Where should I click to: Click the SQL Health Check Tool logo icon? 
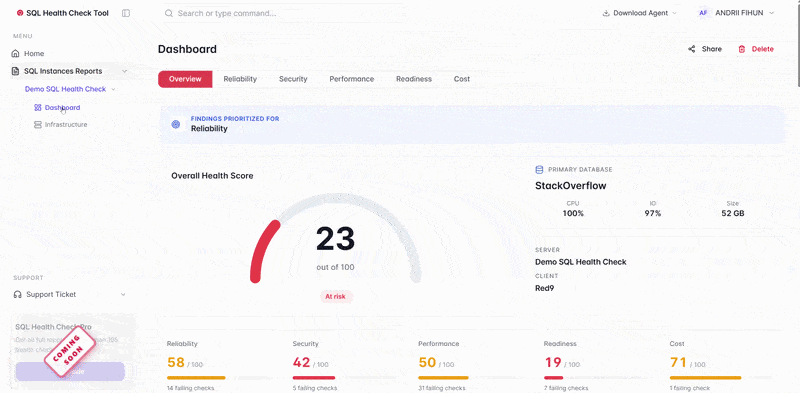click(x=20, y=13)
